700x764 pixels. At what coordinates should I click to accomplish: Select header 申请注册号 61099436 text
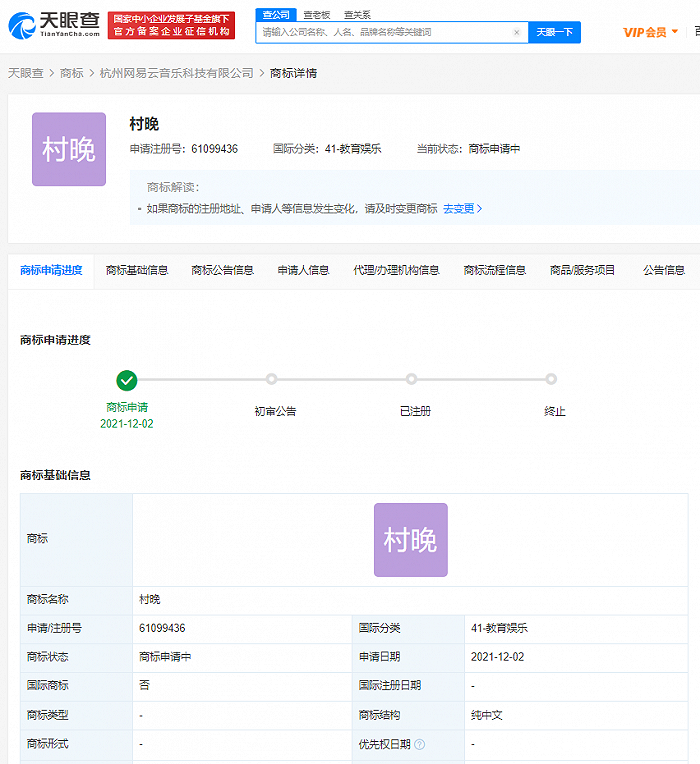[x=184, y=149]
